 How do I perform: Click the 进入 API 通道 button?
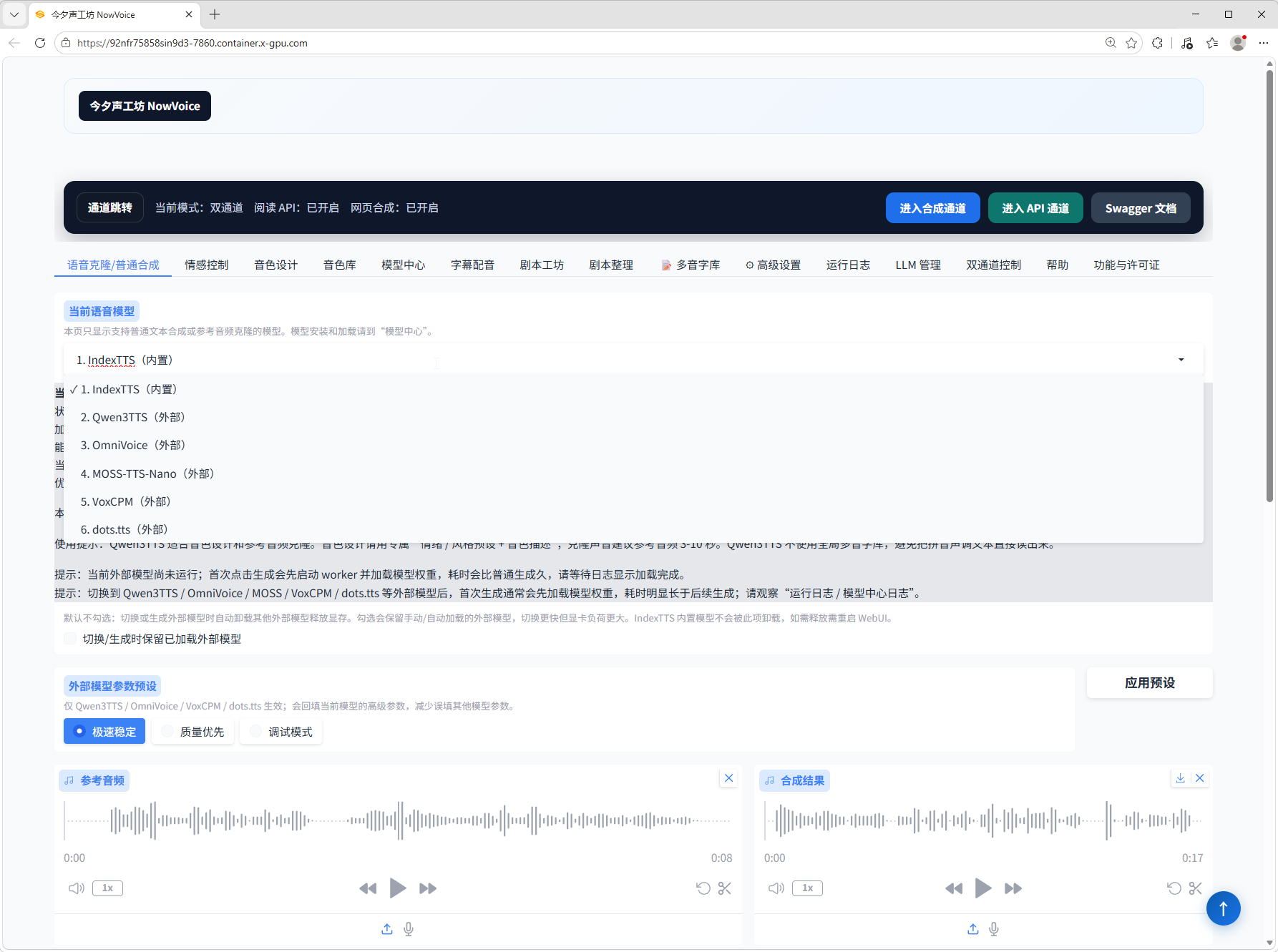coord(1035,208)
